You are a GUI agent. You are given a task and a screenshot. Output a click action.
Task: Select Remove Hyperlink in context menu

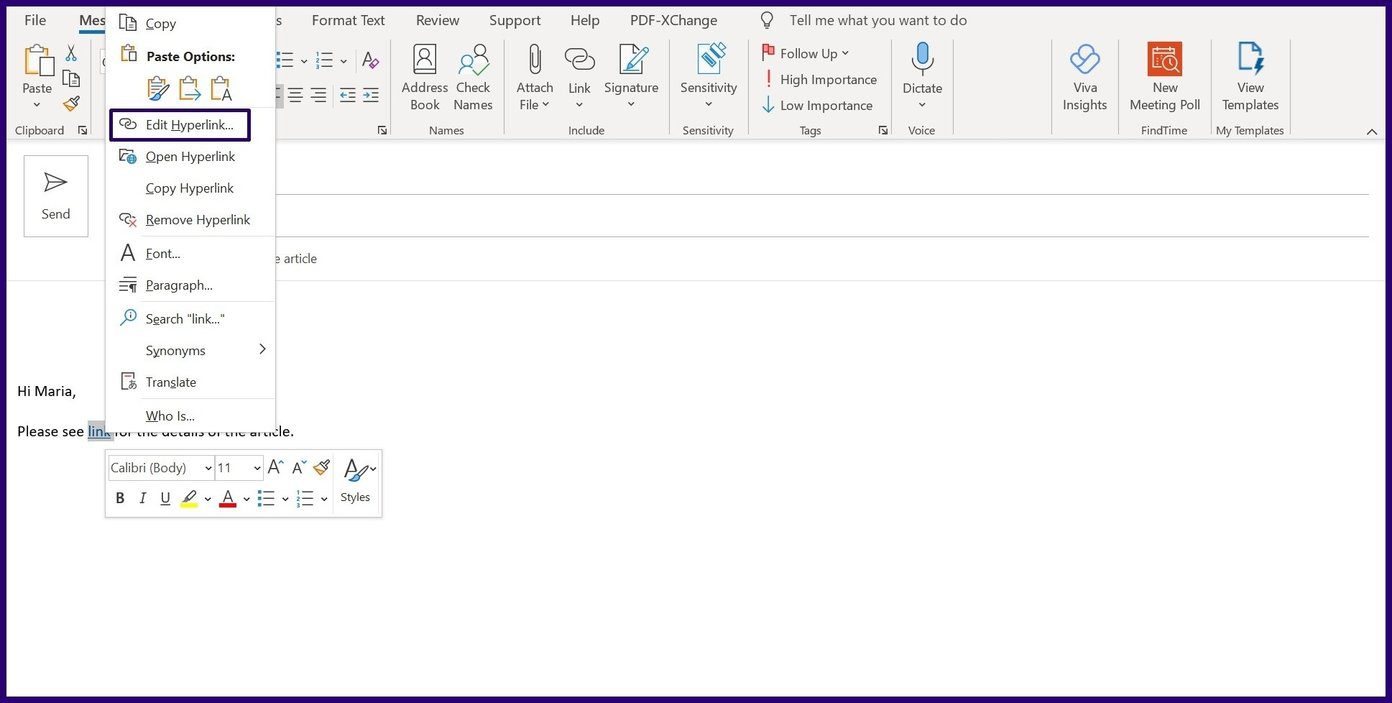pyautogui.click(x=190, y=219)
